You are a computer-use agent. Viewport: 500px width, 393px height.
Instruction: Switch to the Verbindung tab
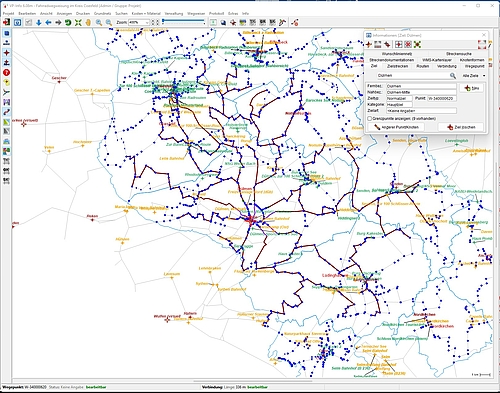point(447,66)
